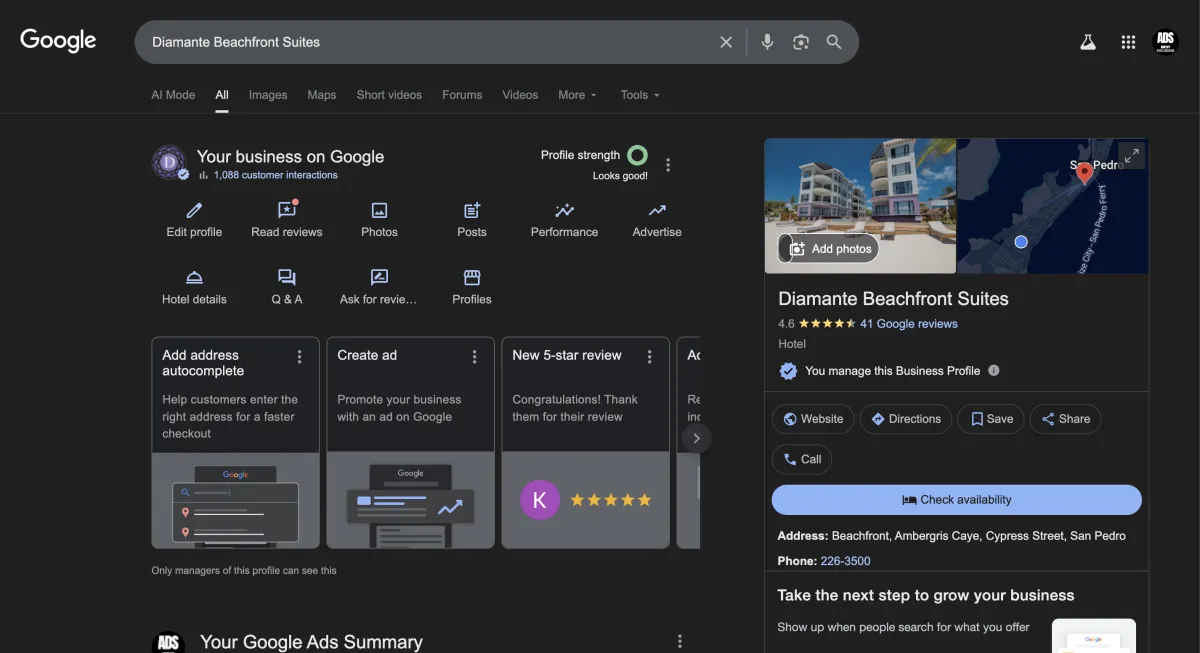Search by voice microphone icon
The image size is (1200, 653).
pyautogui.click(x=767, y=42)
